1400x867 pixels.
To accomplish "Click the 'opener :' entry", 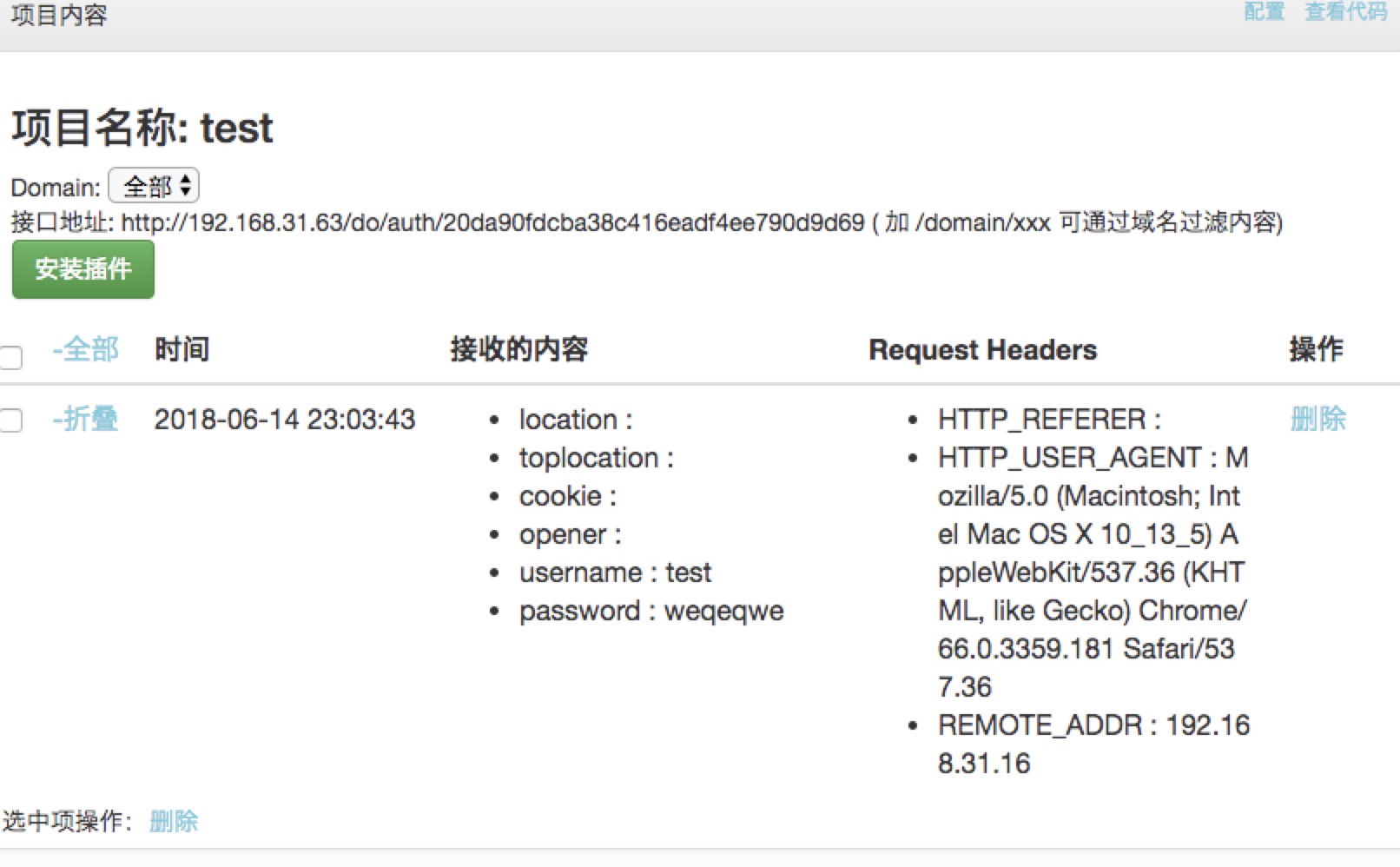I will click(571, 535).
